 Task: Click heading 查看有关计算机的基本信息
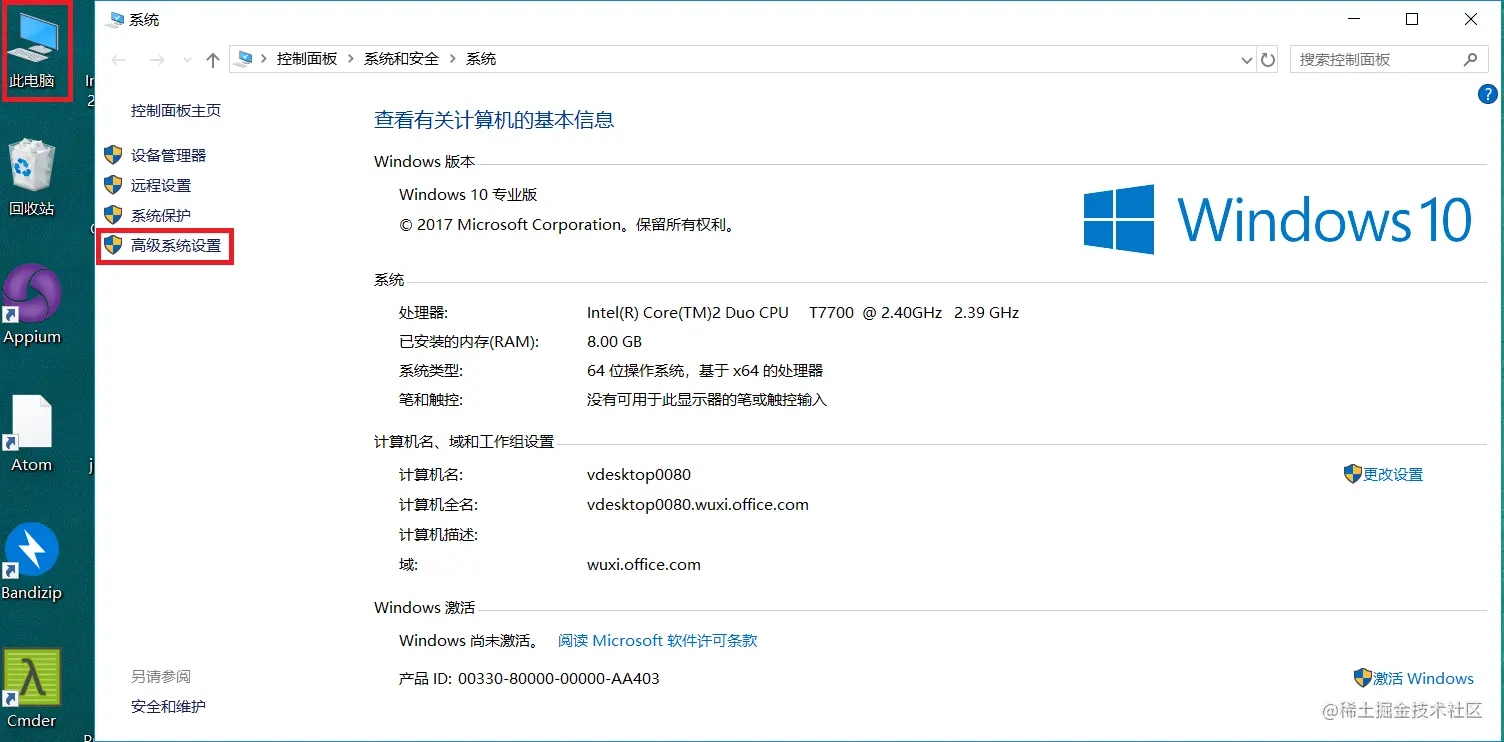(494, 120)
